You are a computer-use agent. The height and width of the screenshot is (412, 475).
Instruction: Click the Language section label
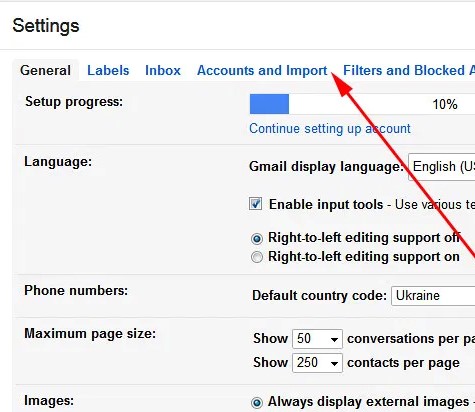click(x=58, y=162)
